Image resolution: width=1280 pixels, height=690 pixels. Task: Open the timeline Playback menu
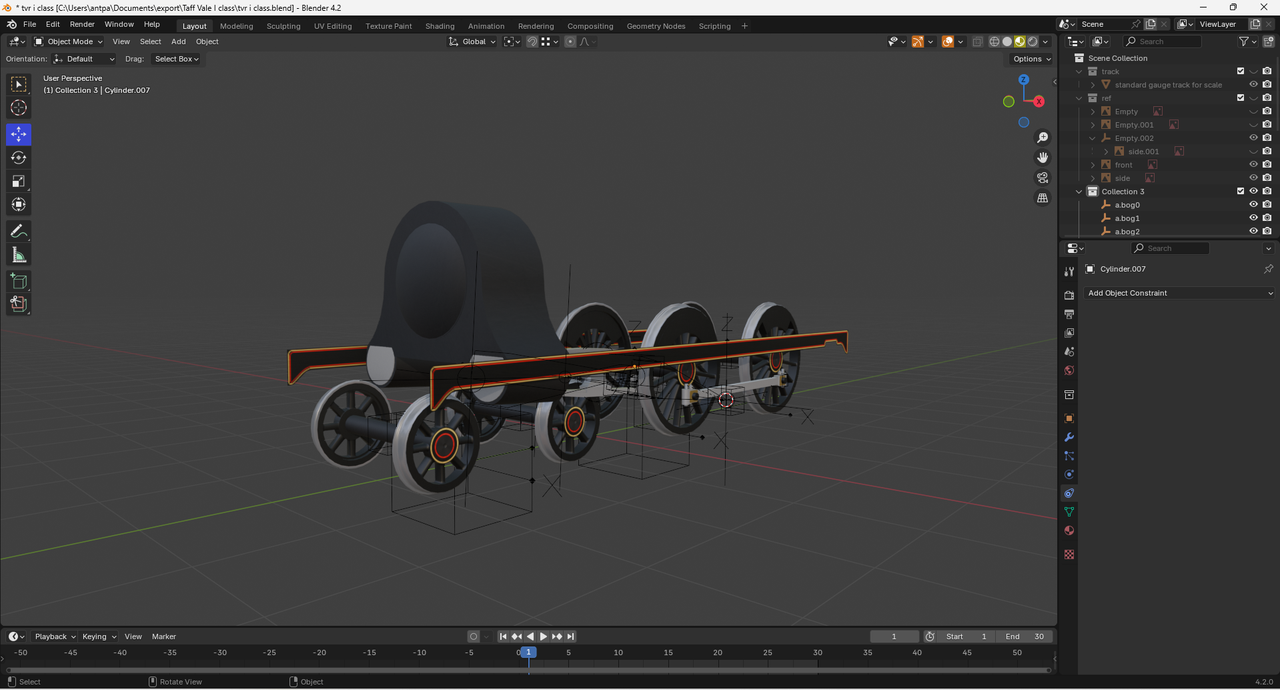(54, 636)
